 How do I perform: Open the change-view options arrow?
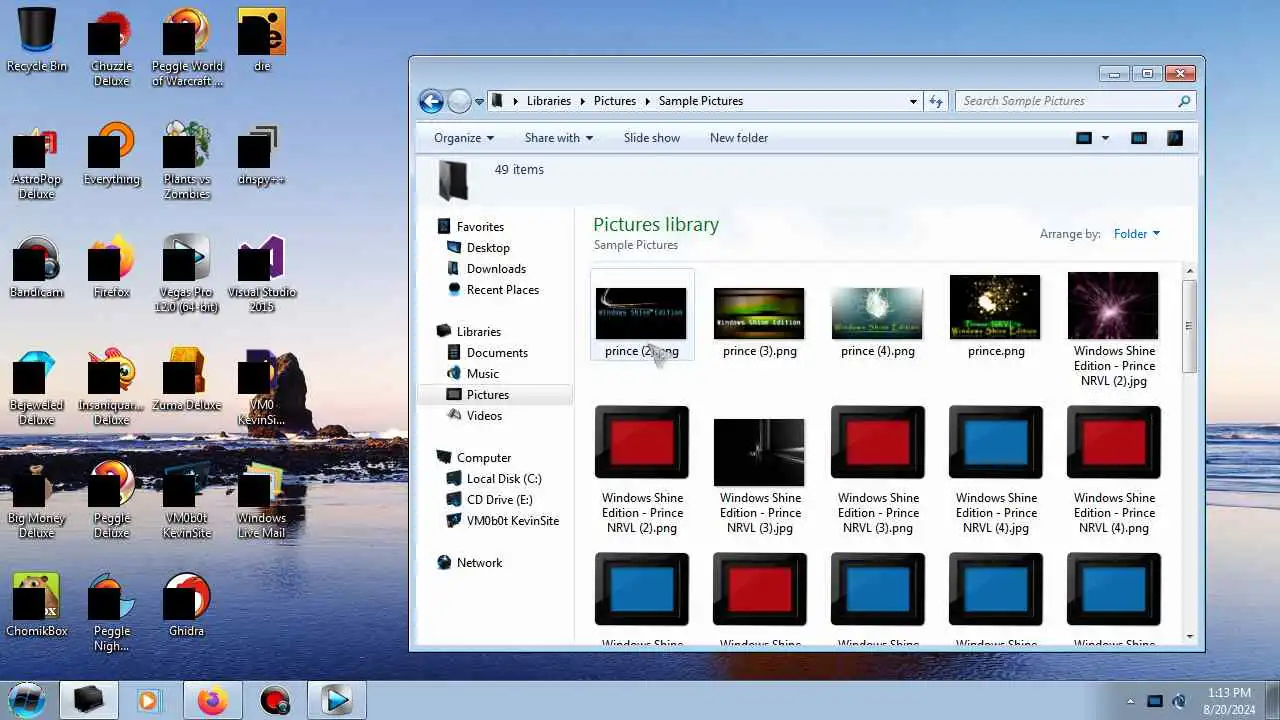coord(1105,138)
